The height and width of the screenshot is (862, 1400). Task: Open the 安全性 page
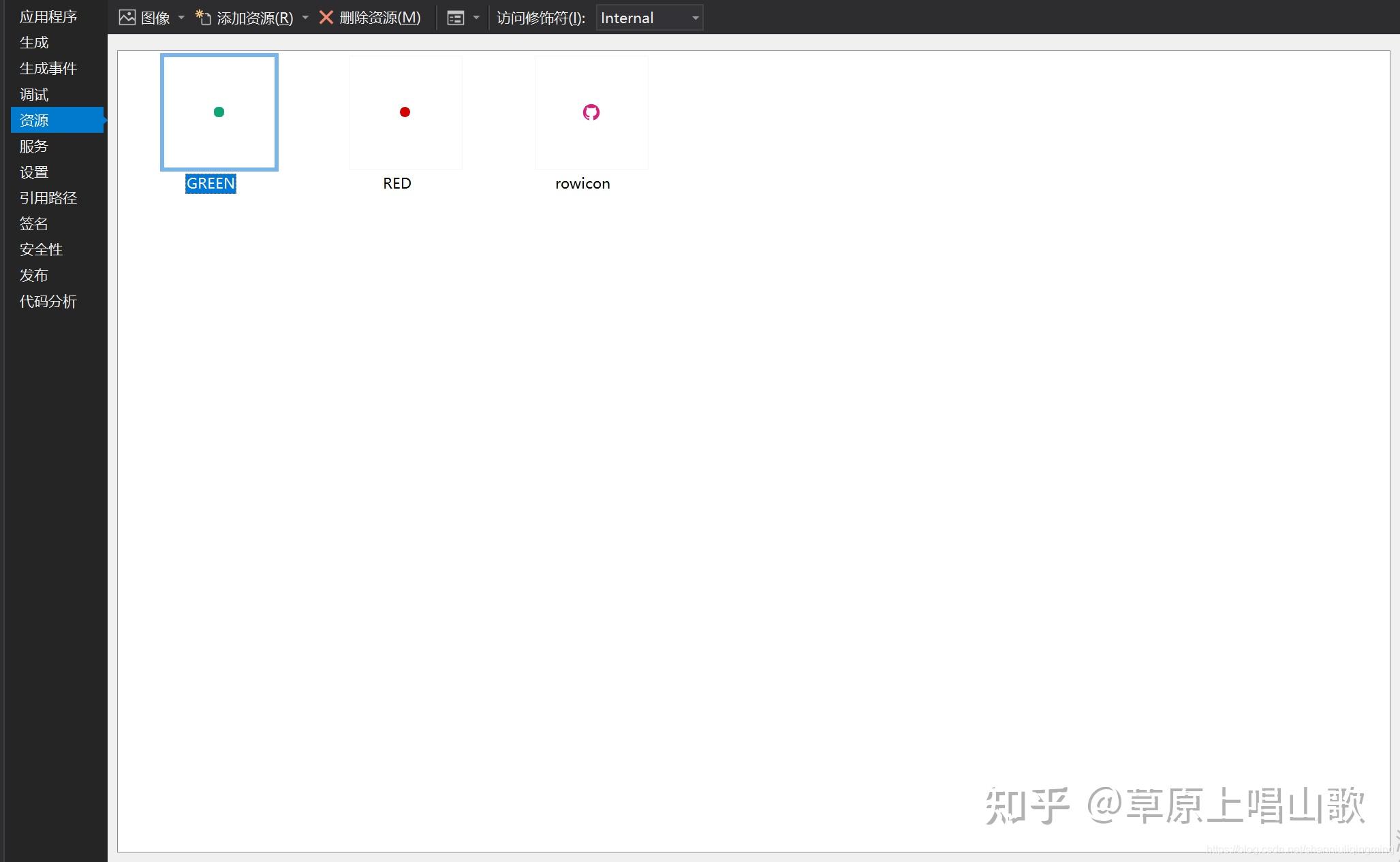[41, 249]
